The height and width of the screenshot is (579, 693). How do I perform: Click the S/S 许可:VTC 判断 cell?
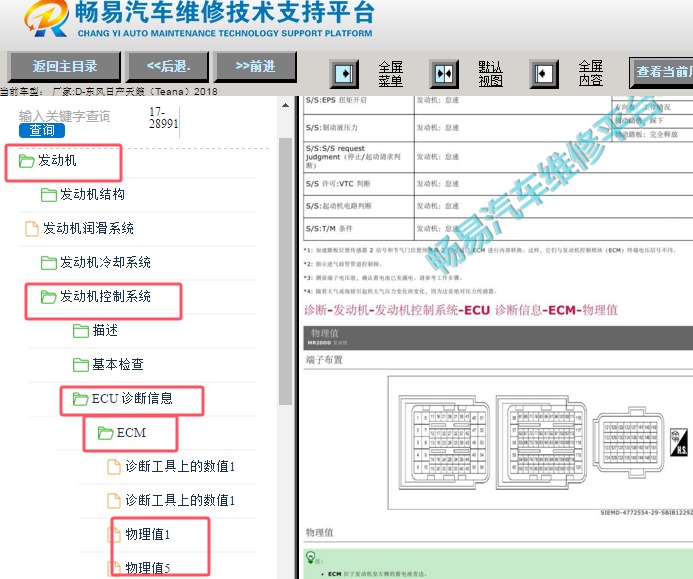coord(358,184)
